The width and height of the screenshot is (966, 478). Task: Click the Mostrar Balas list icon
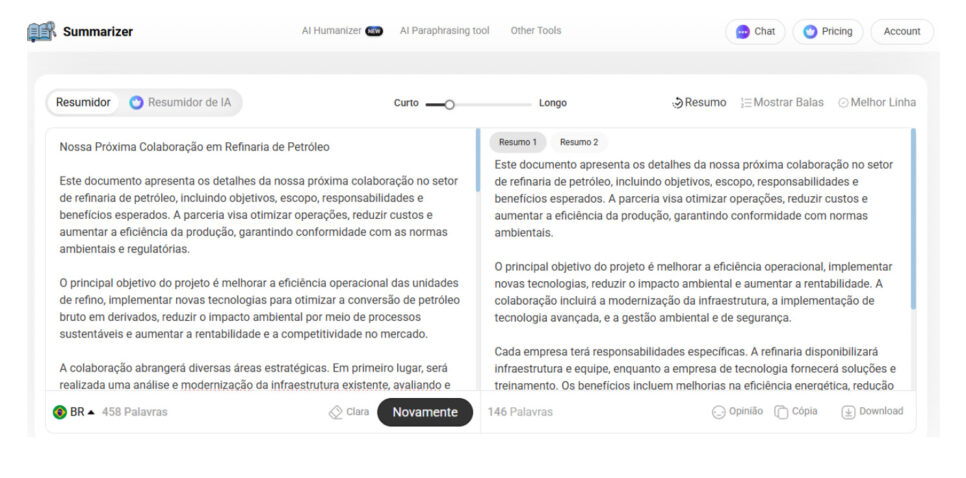click(x=746, y=103)
